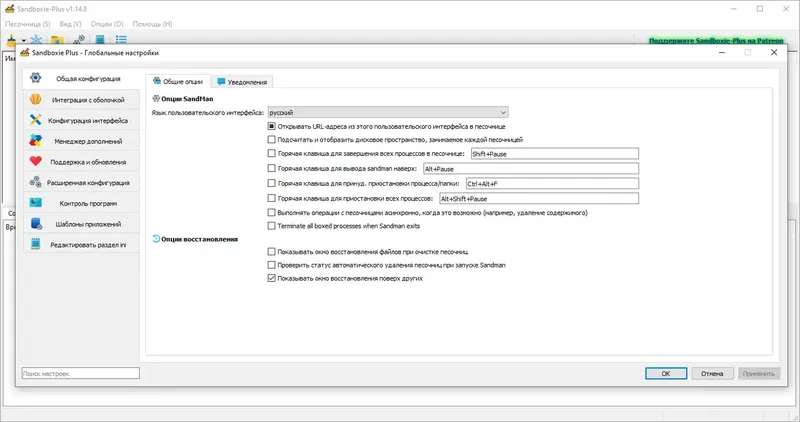Click the shell icon for Интеграция с оболочкой
Screen dimensions: 800x422
coord(36,99)
